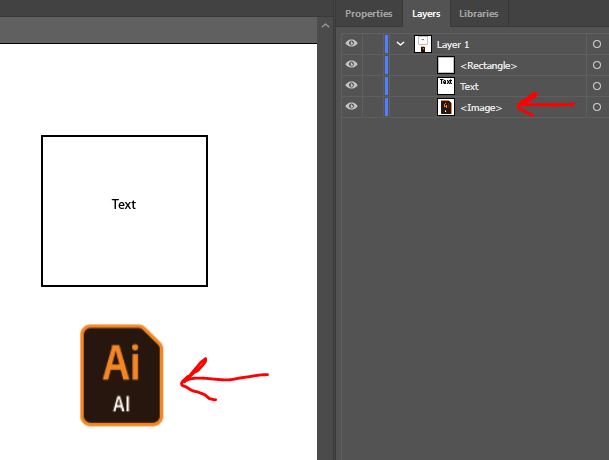Hide Layer 1 using its eye icon
The width and height of the screenshot is (609, 460).
click(351, 44)
